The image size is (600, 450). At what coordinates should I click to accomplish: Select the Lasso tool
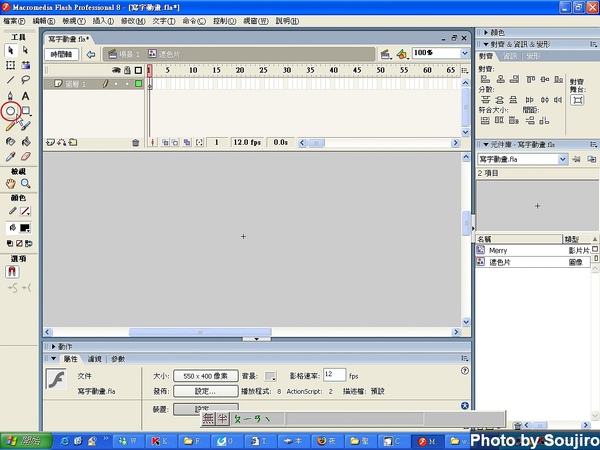26,80
